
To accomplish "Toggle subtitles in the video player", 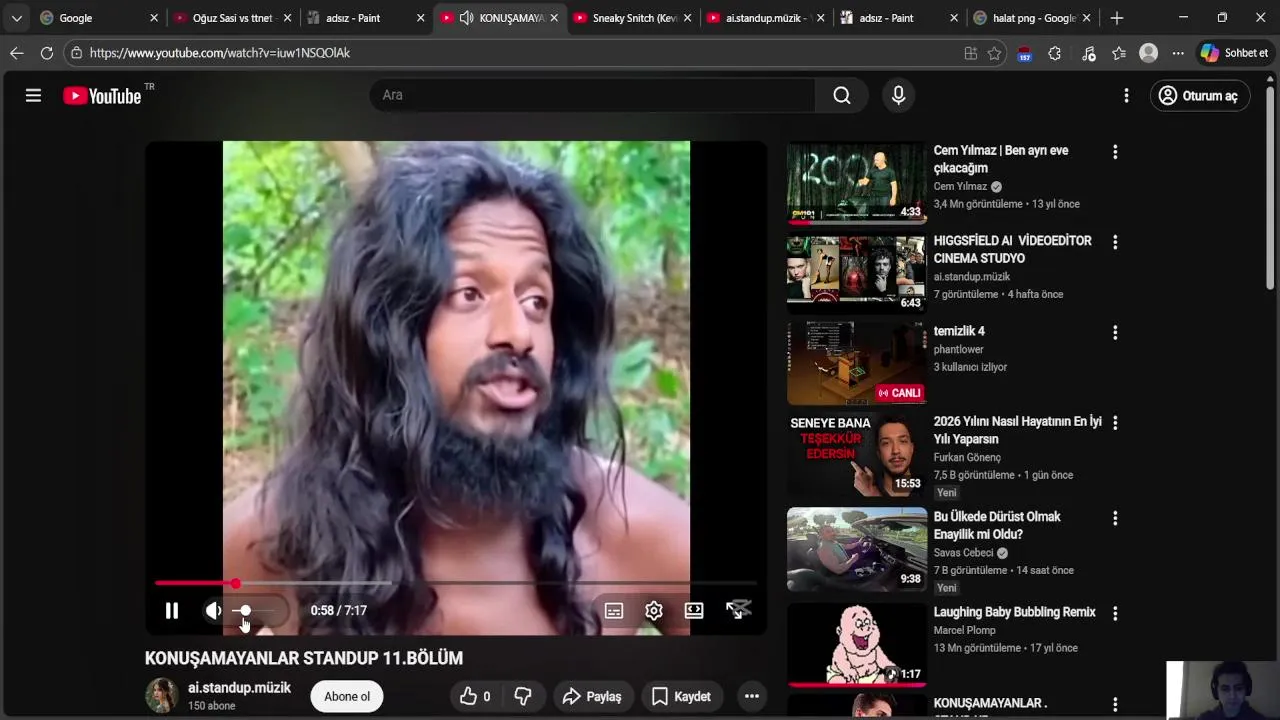I will 614,611.
